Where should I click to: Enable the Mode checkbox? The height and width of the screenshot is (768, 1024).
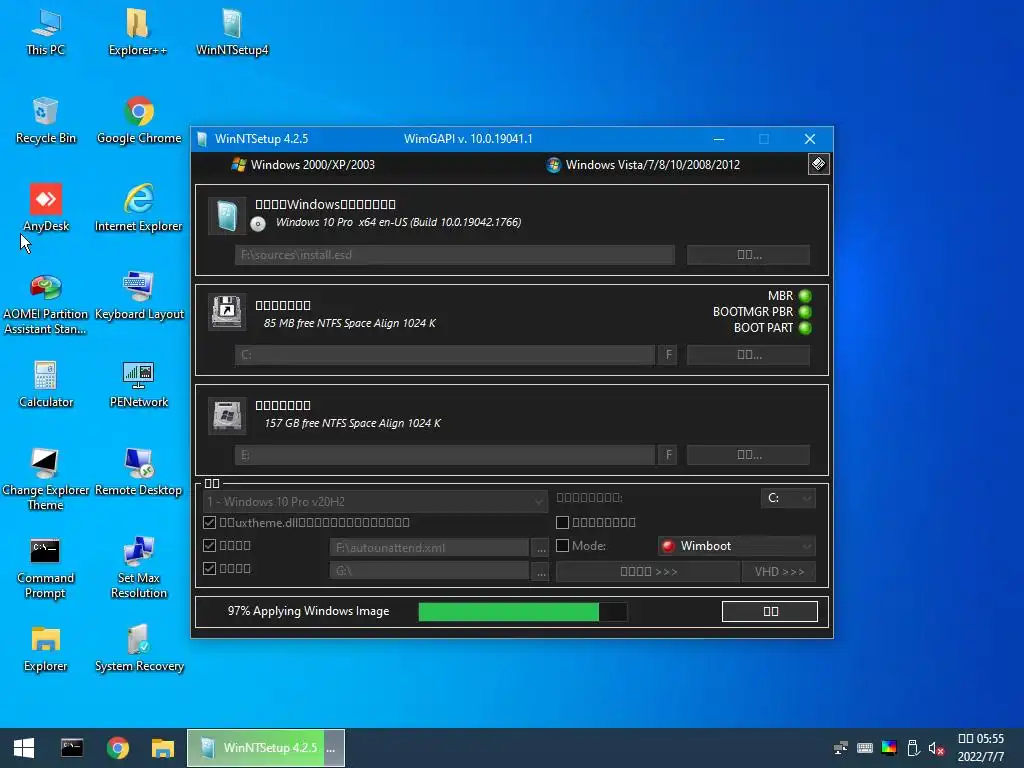click(562, 545)
